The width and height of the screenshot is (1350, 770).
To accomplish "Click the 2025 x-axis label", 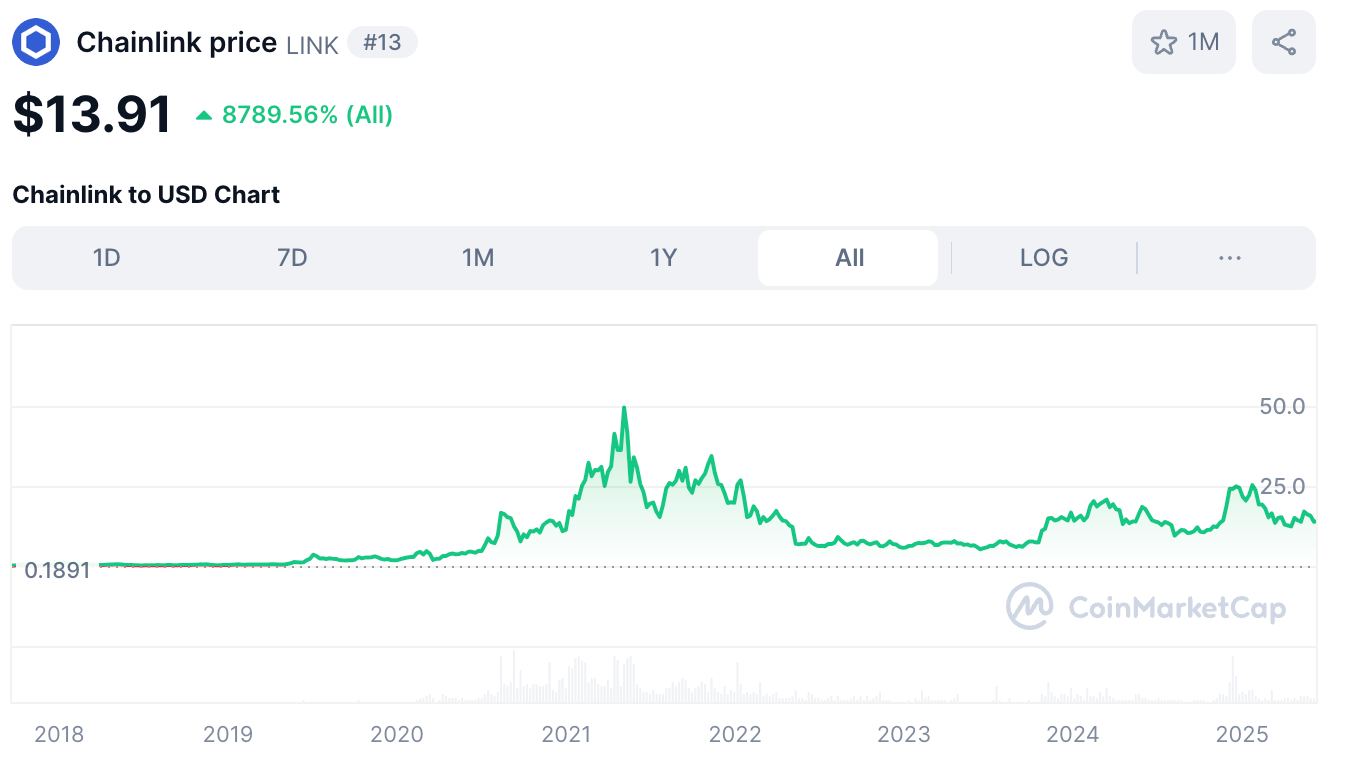I will pos(1241,734).
